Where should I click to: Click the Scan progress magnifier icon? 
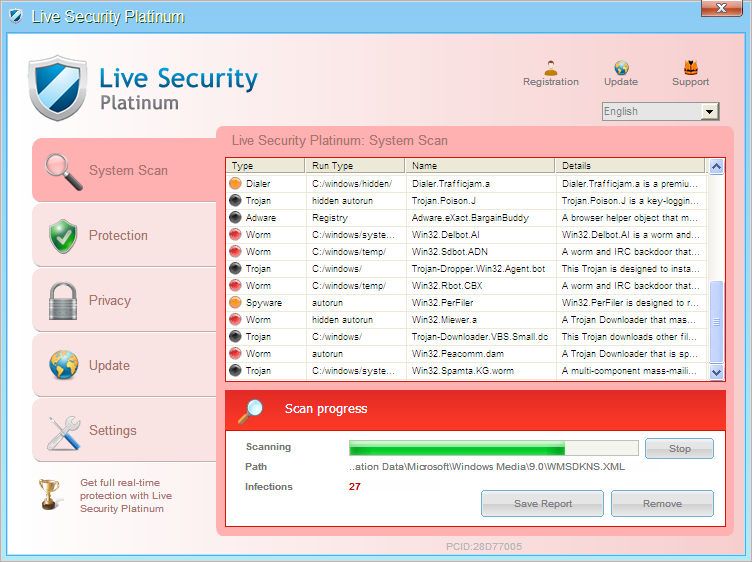(250, 411)
